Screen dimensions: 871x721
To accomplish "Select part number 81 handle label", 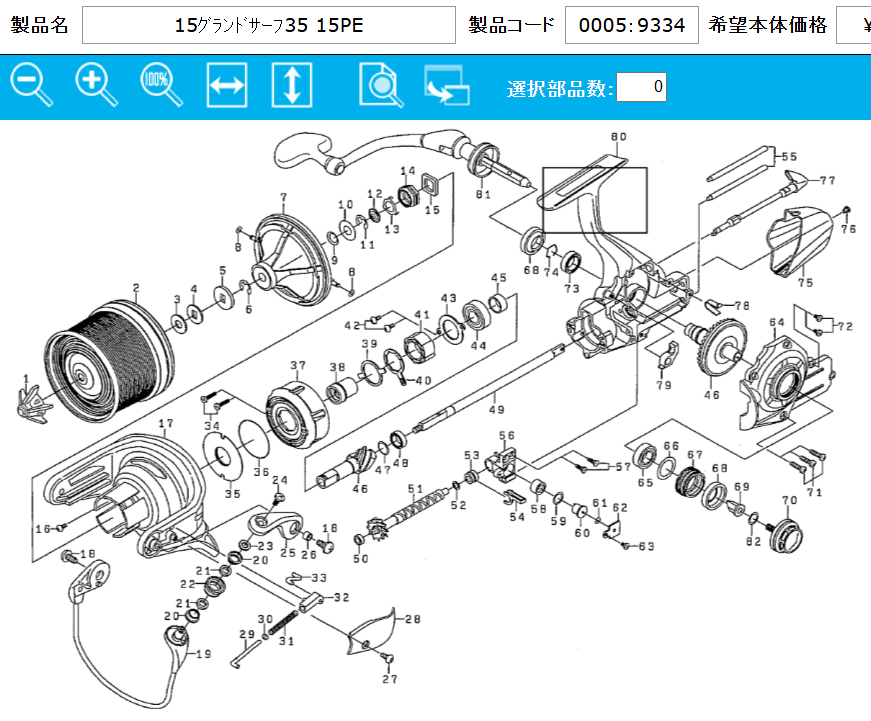I will pyautogui.click(x=483, y=194).
